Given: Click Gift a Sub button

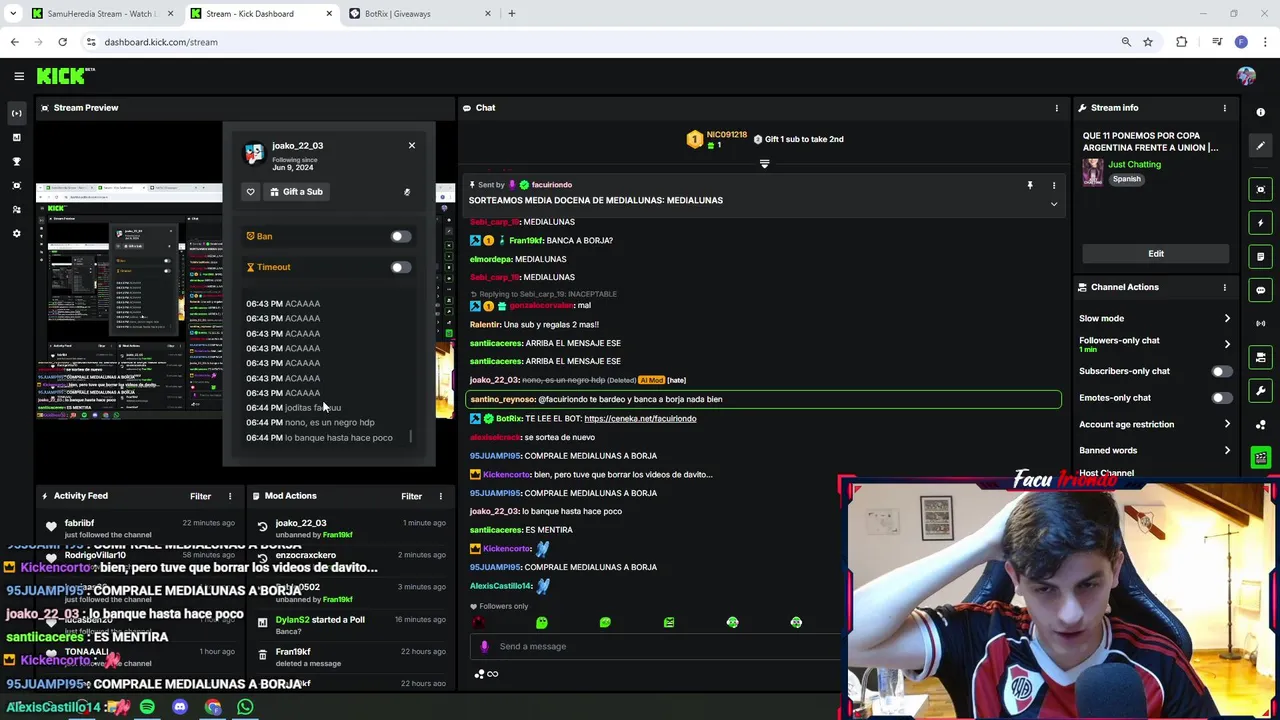Looking at the screenshot, I should pos(296,192).
